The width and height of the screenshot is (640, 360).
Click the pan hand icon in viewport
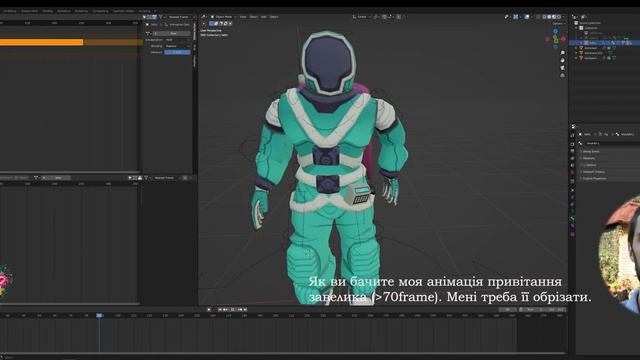tap(562, 60)
